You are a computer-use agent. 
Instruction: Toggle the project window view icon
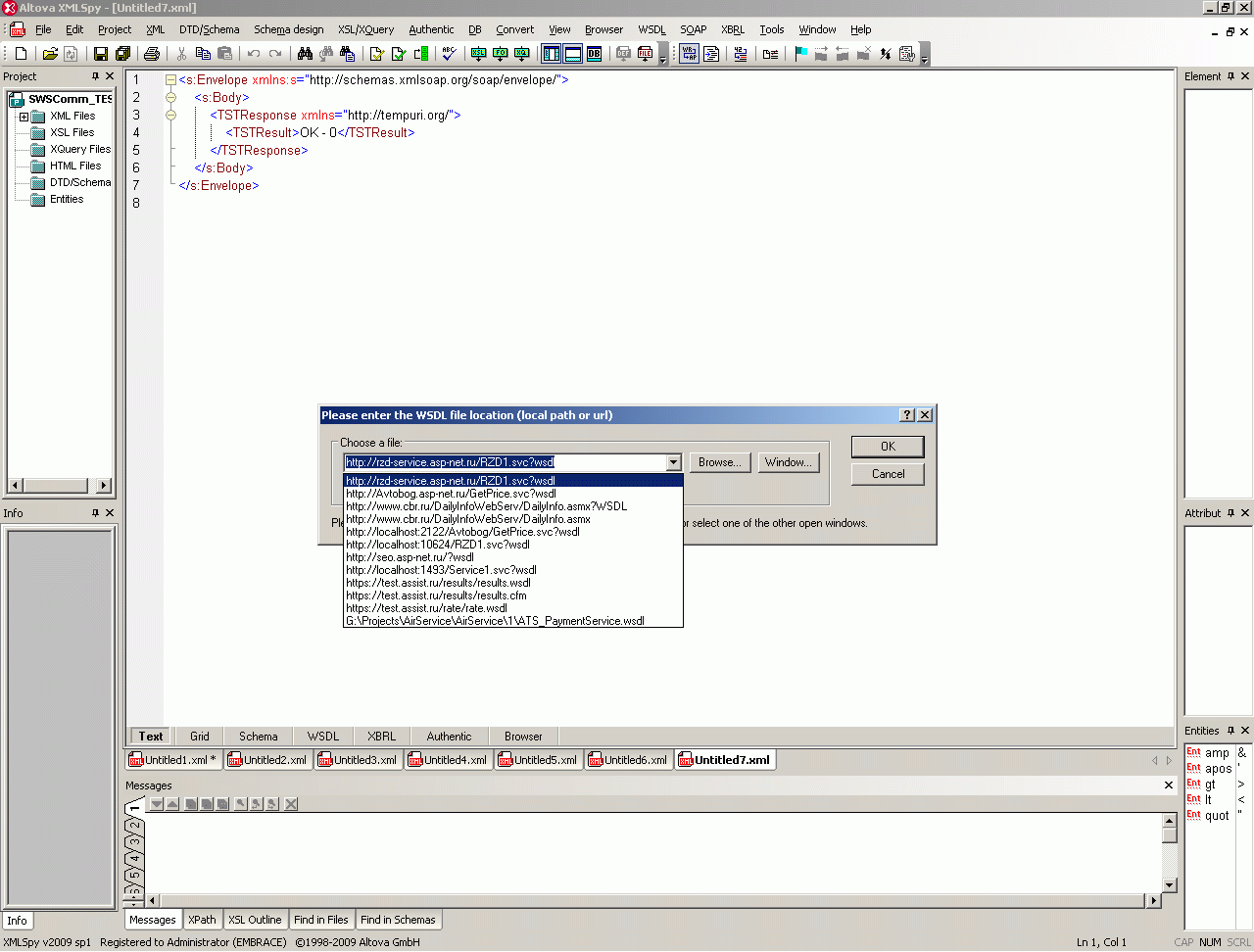(552, 54)
